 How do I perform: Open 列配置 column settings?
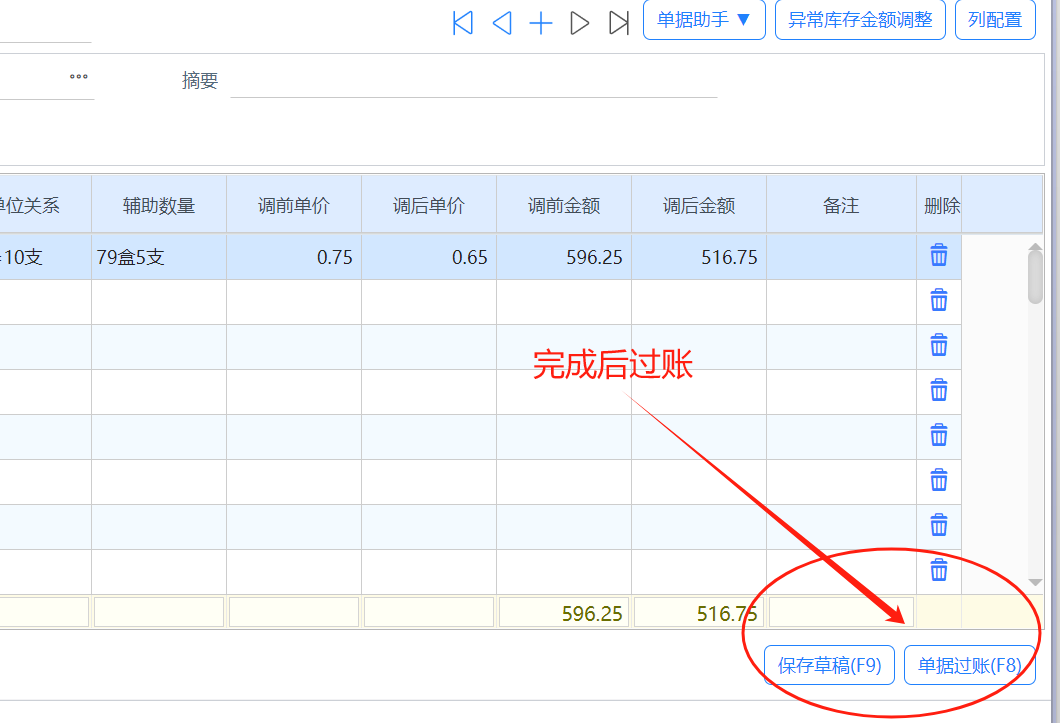(995, 20)
